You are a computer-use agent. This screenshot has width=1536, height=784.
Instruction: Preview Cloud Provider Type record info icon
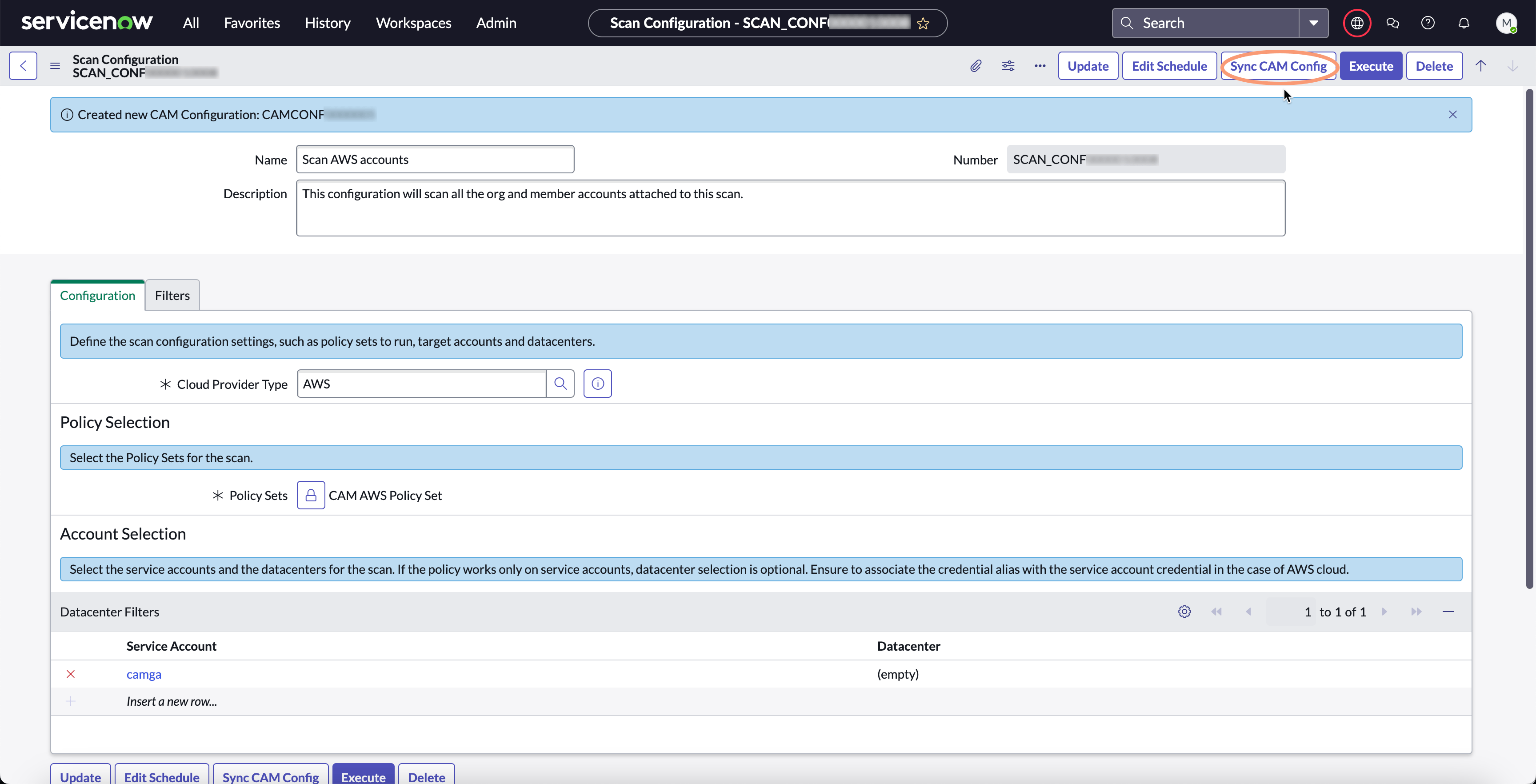tap(597, 384)
